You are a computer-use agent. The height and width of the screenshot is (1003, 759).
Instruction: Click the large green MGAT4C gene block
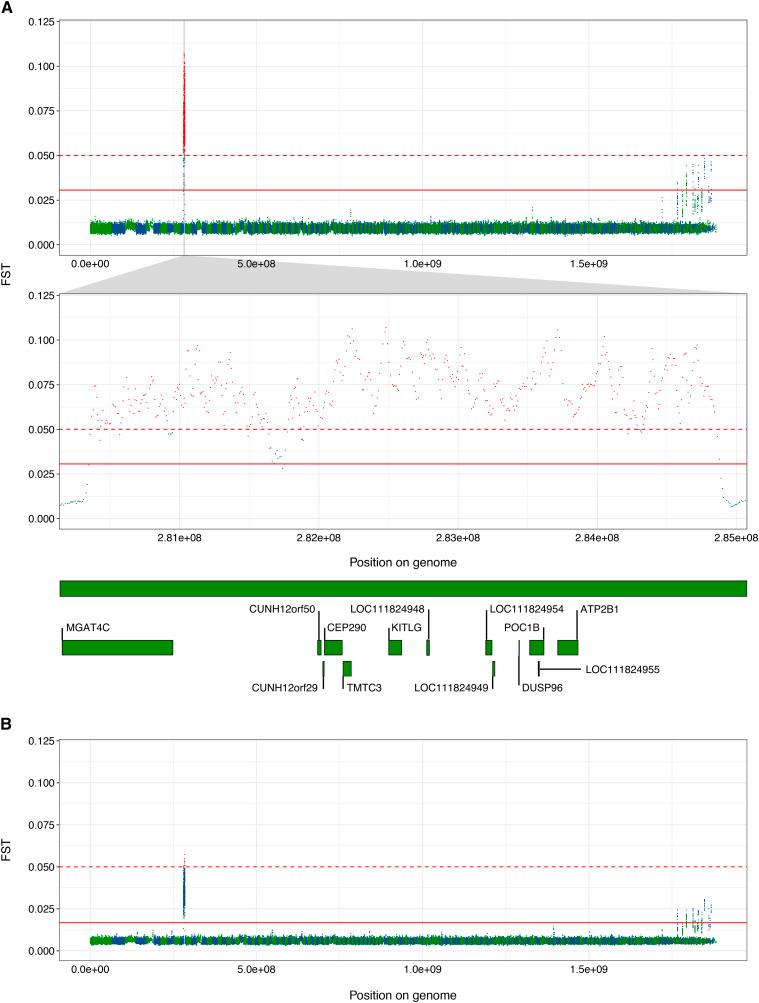[x=117, y=647]
